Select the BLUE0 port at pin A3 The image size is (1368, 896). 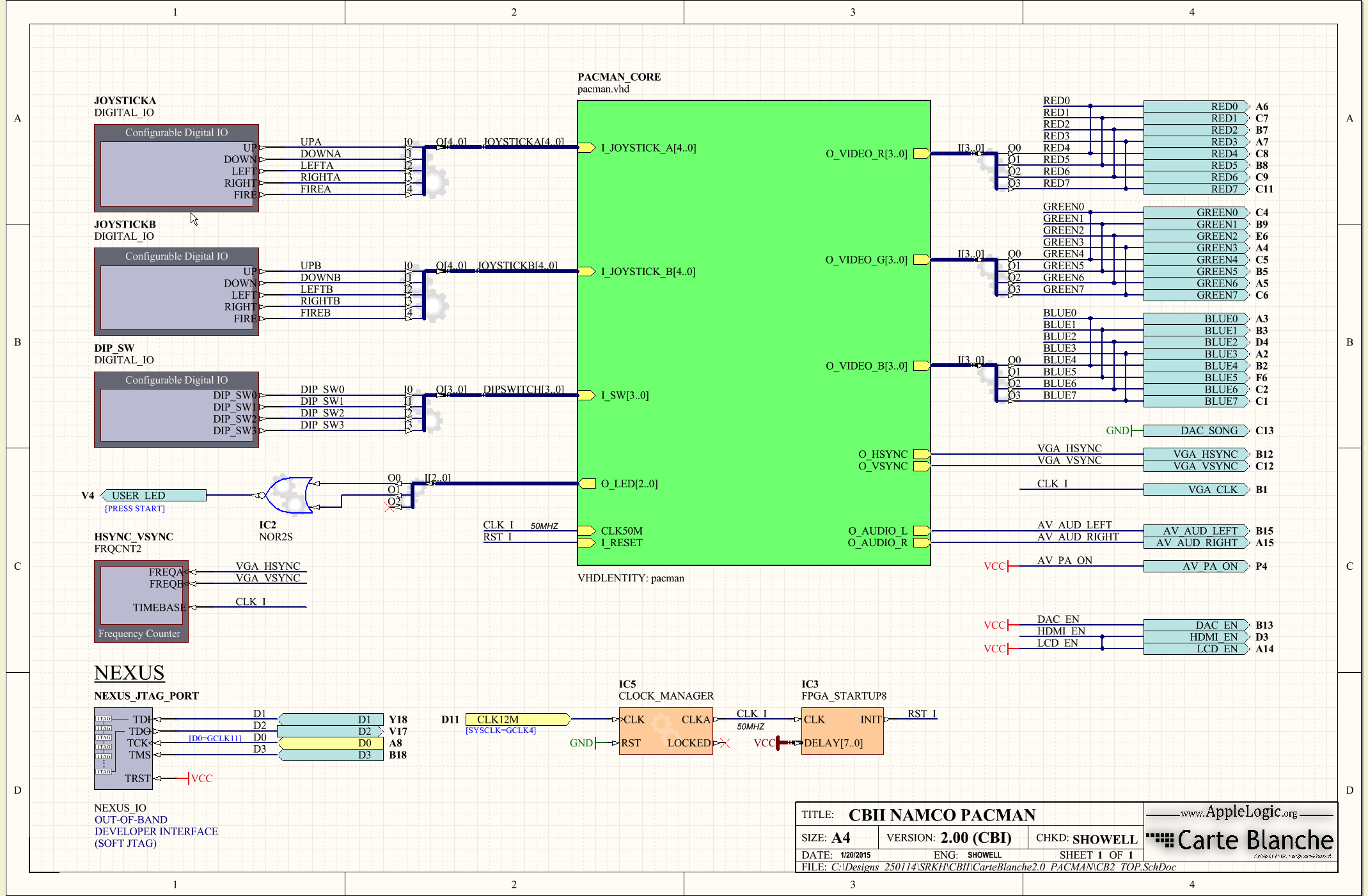pos(1196,319)
